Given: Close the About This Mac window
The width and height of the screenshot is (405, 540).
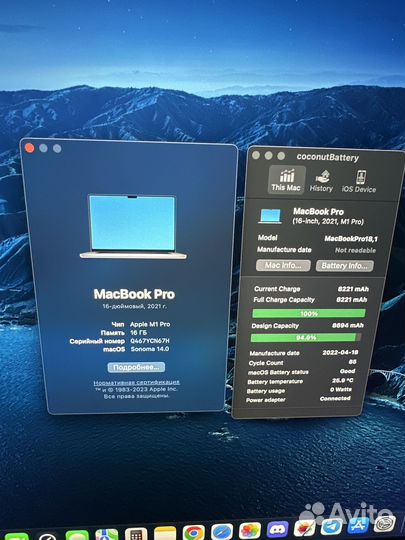Looking at the screenshot, I should [30, 148].
